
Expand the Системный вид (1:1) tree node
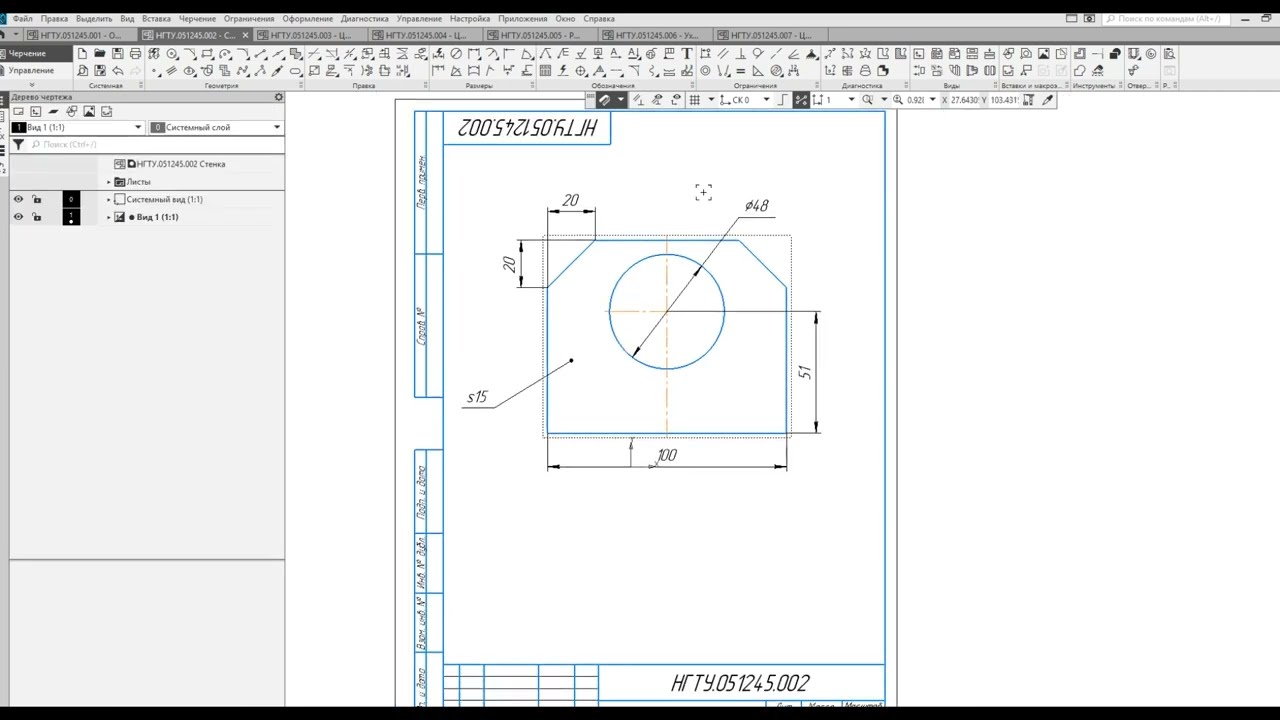pyautogui.click(x=109, y=199)
